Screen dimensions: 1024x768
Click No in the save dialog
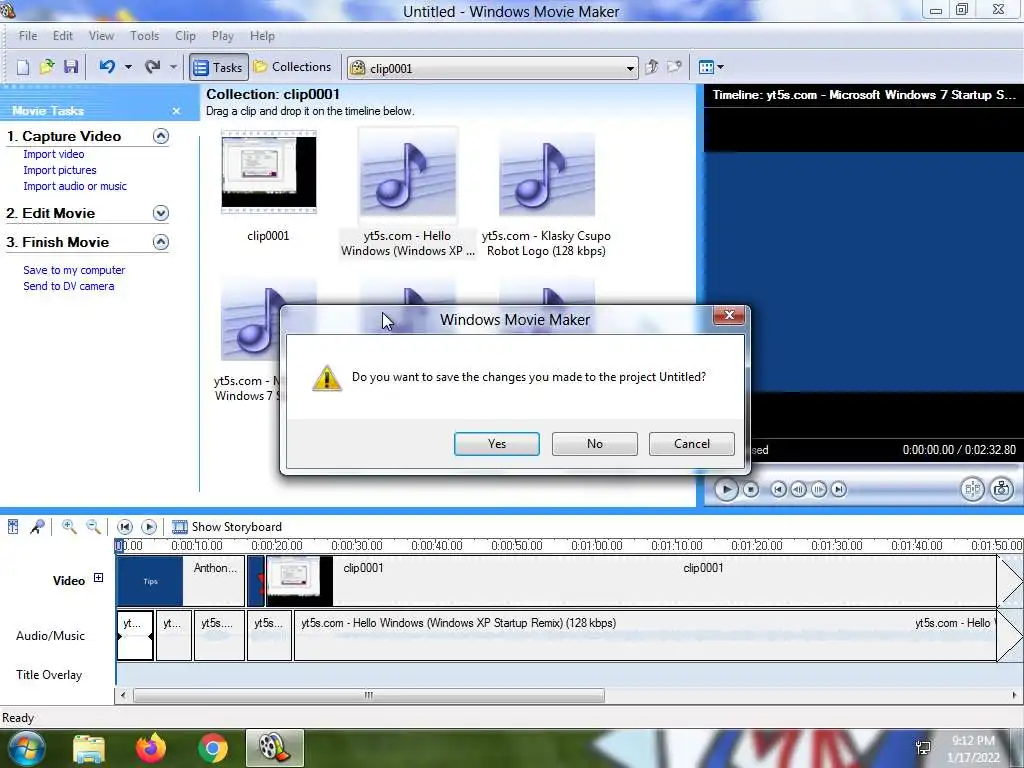tap(594, 443)
